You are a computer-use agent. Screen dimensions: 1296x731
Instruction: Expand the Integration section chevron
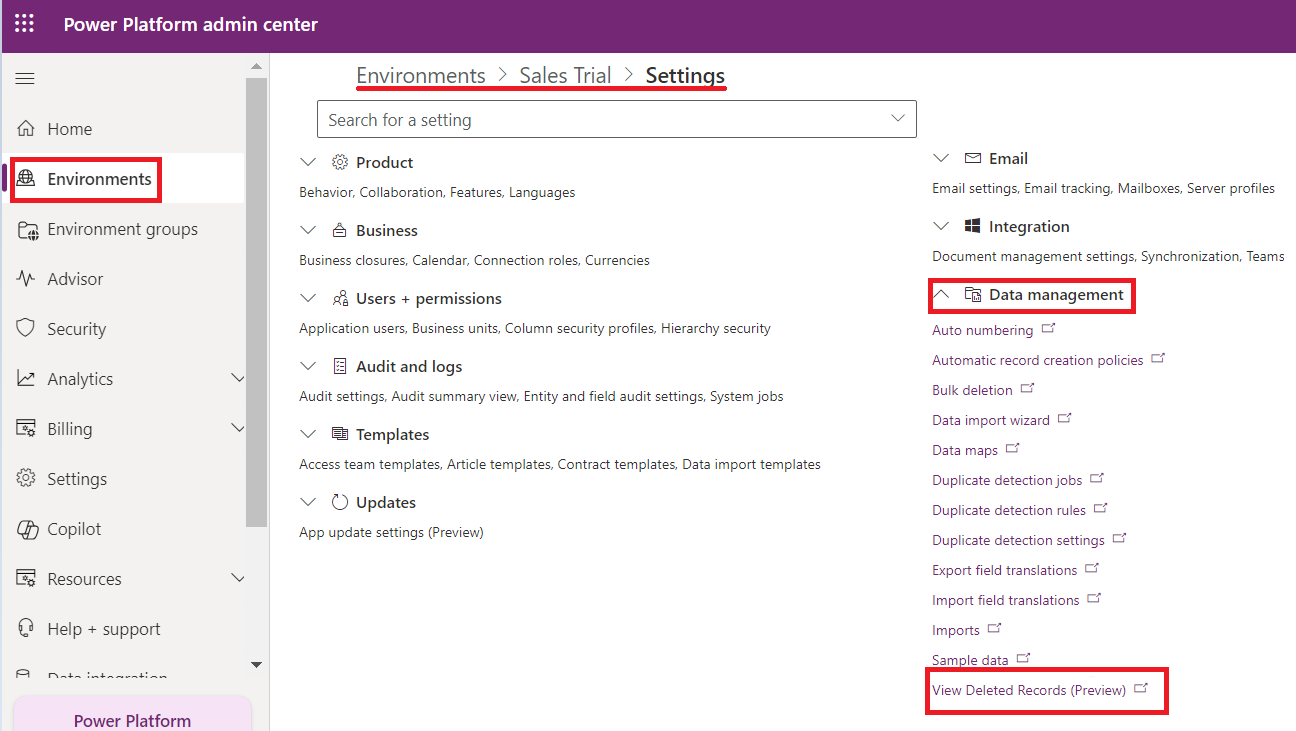point(941,226)
